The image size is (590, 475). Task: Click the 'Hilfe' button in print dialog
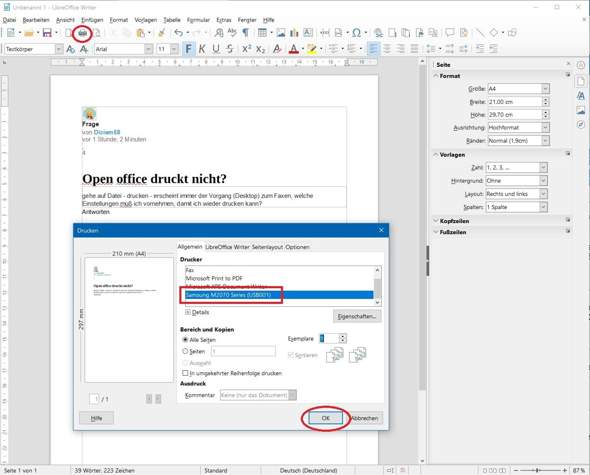point(97,418)
